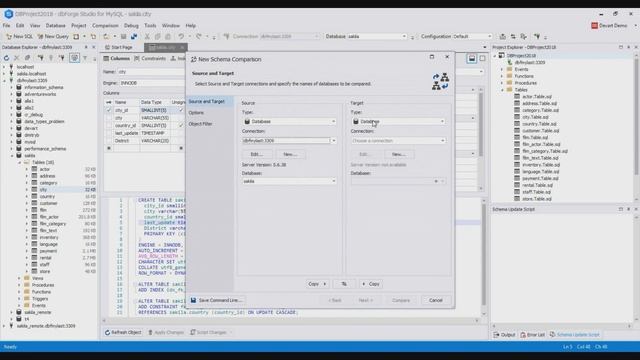Click the Save icon in the main toolbar
640x360 pixels.
[123, 36]
